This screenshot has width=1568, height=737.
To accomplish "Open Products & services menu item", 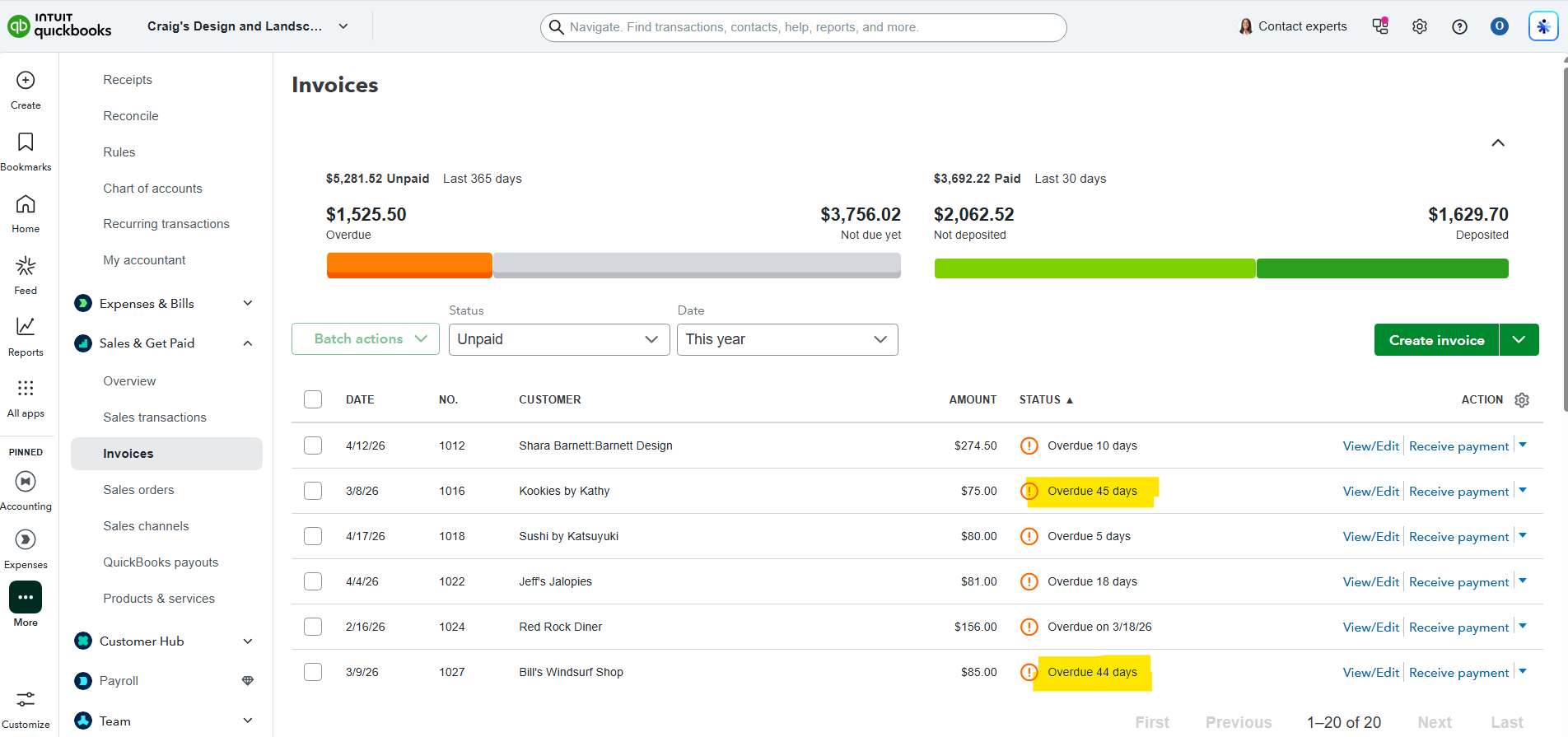I will coord(159,599).
